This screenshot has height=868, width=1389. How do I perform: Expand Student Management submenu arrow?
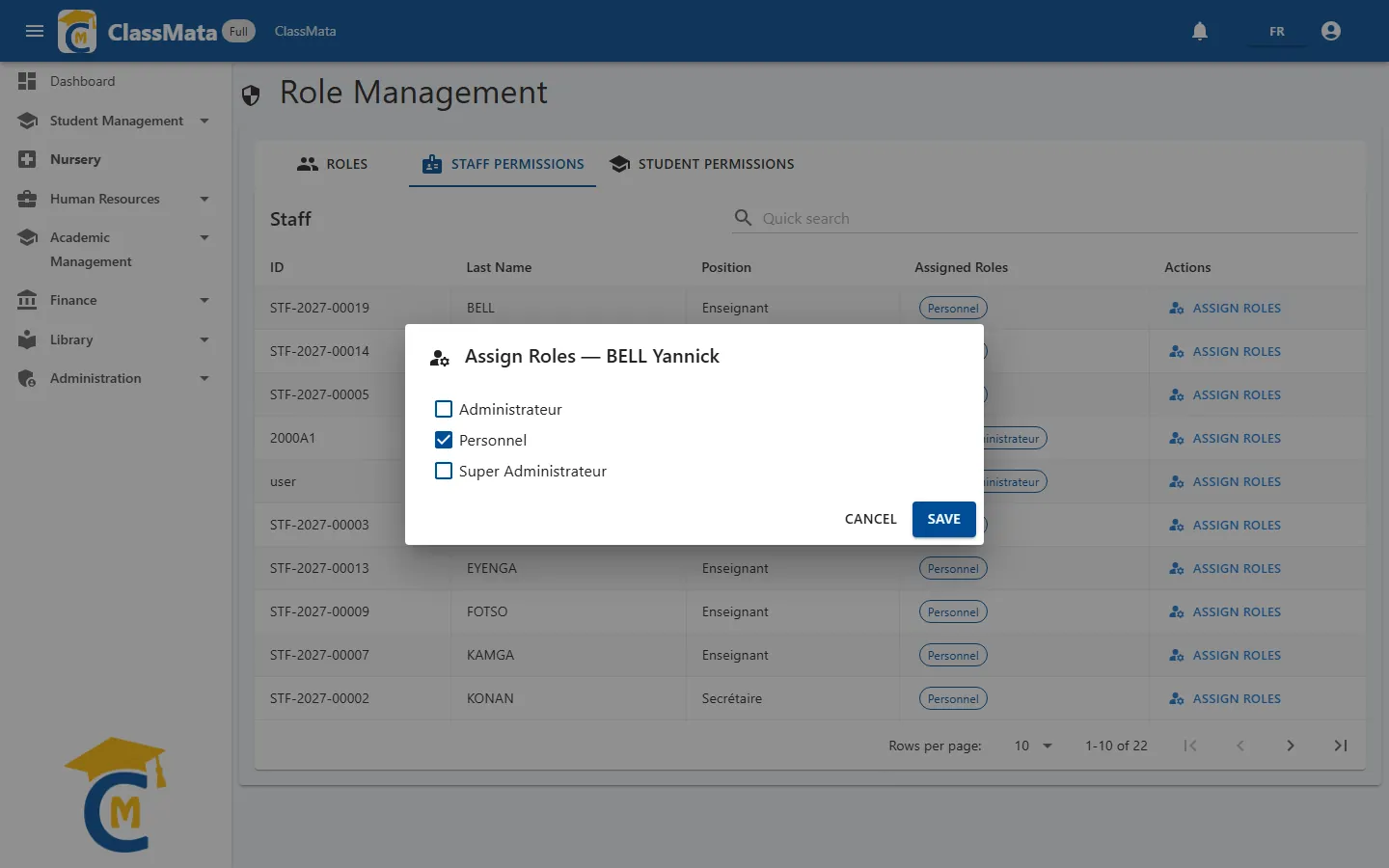click(x=204, y=121)
